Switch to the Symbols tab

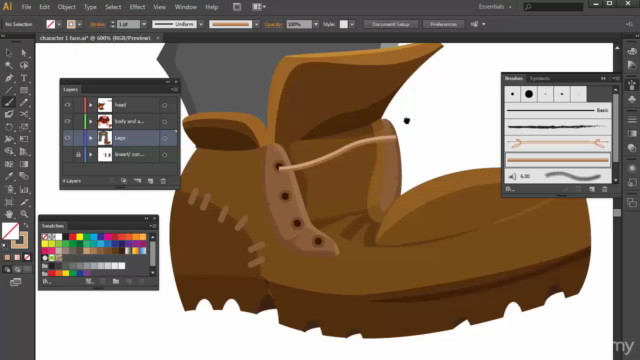(x=540, y=78)
